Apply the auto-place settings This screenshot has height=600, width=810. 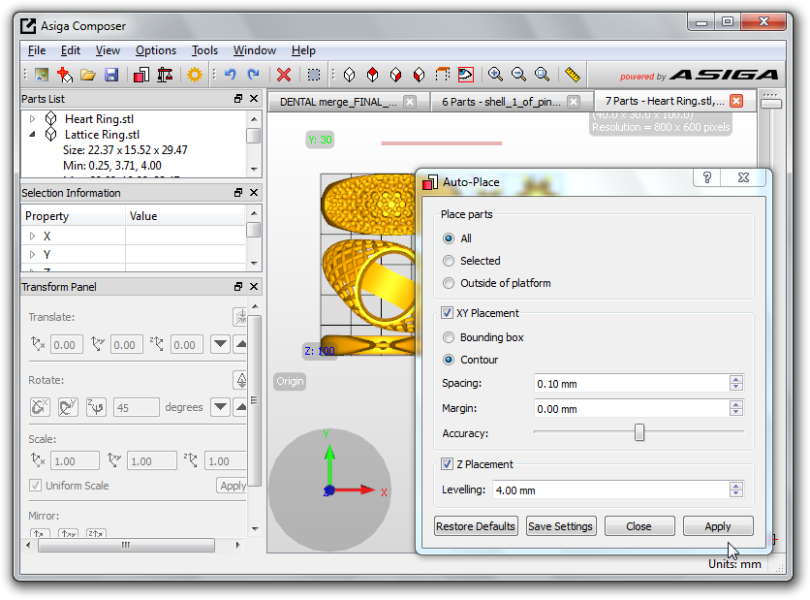[718, 526]
